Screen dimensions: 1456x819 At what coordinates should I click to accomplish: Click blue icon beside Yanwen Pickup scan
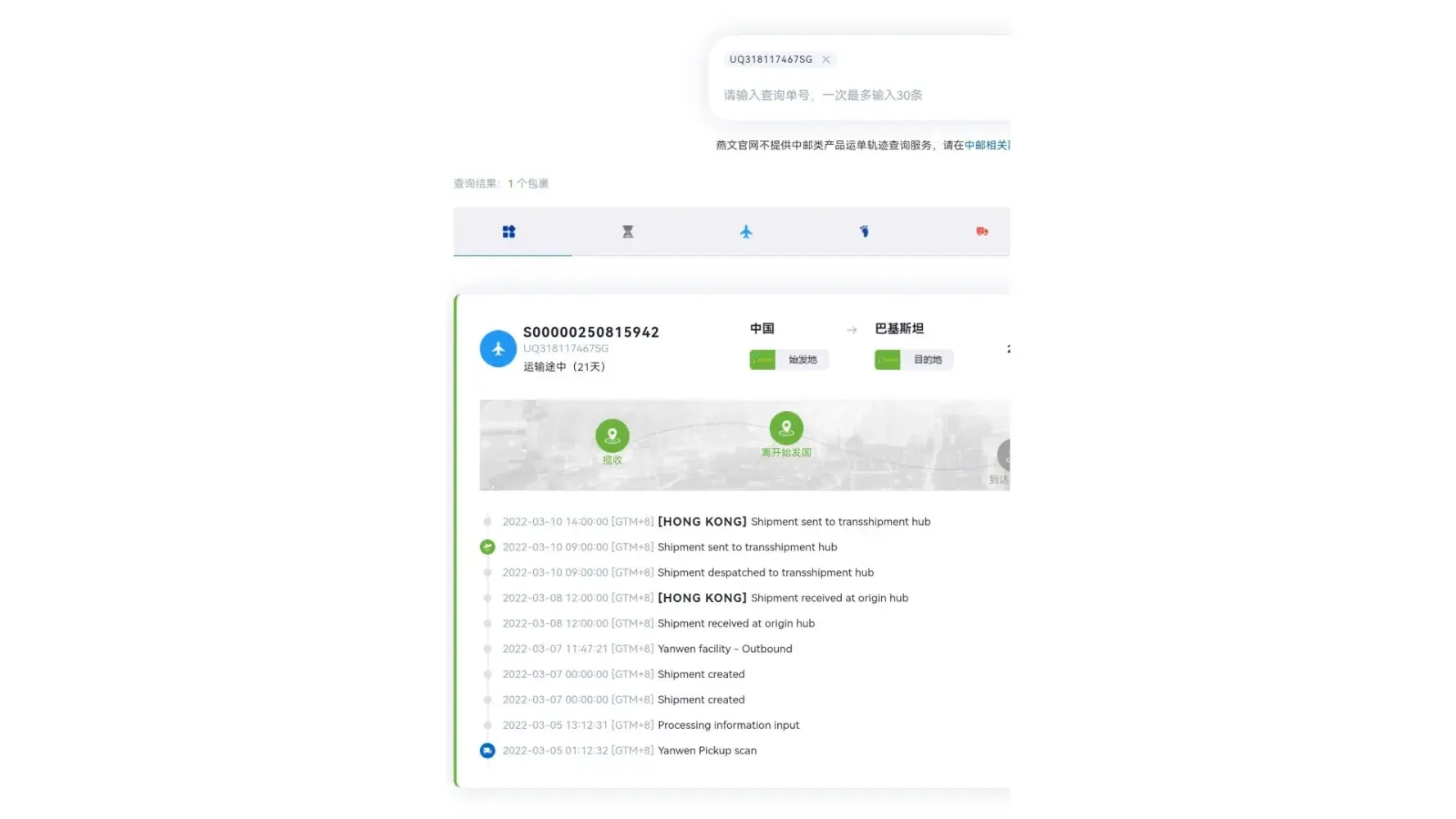[487, 751]
